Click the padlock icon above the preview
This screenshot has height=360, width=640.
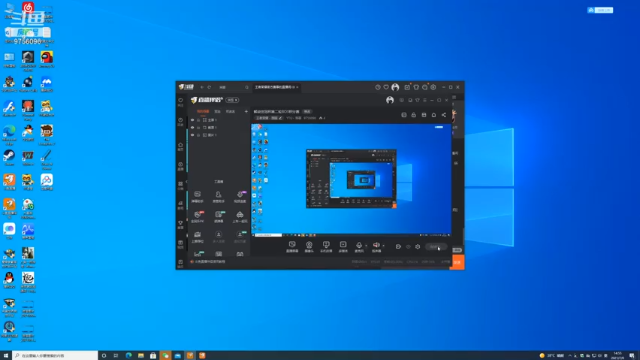(x=414, y=115)
